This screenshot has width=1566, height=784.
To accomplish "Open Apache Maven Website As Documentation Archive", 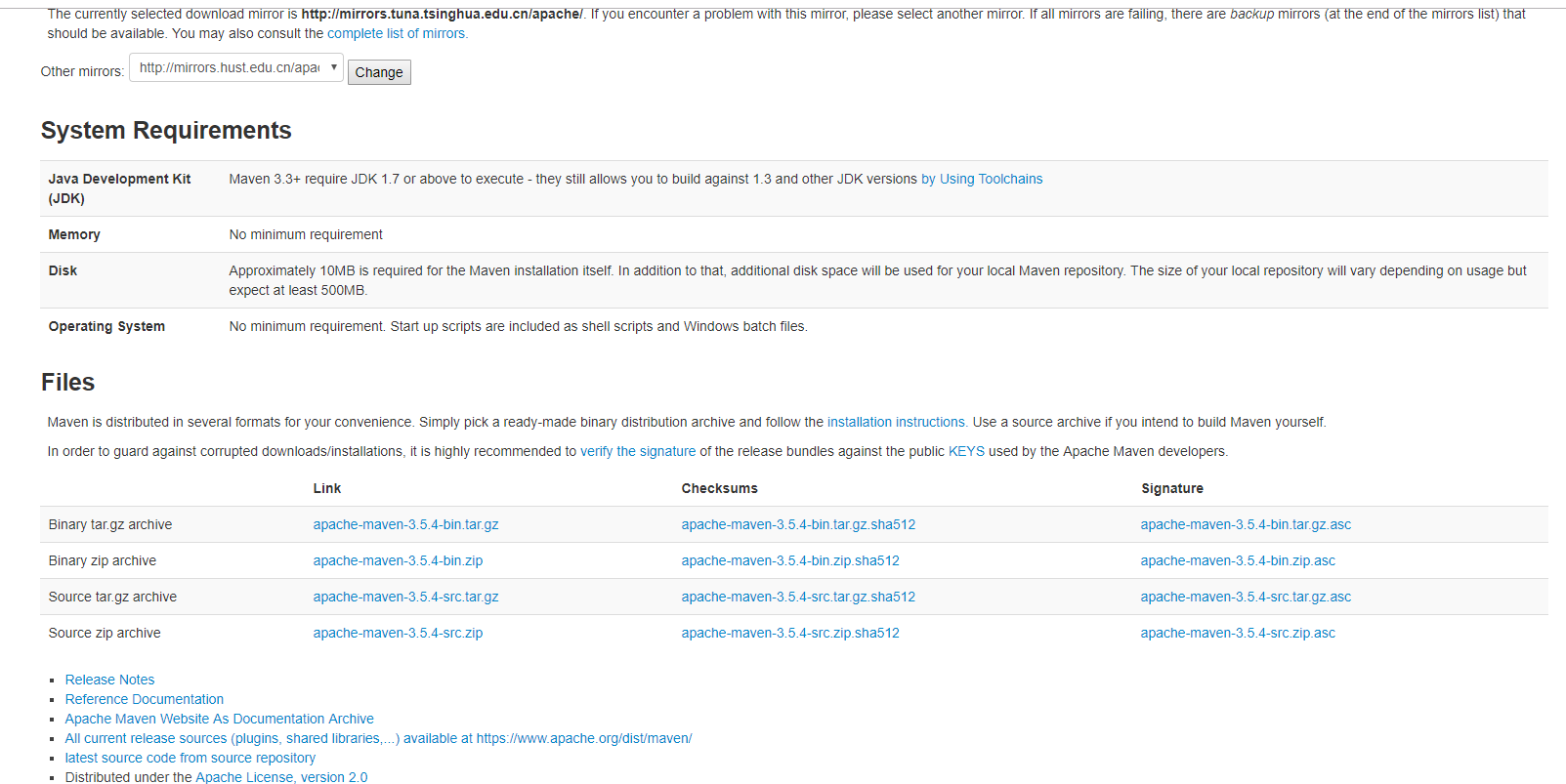I will (220, 719).
